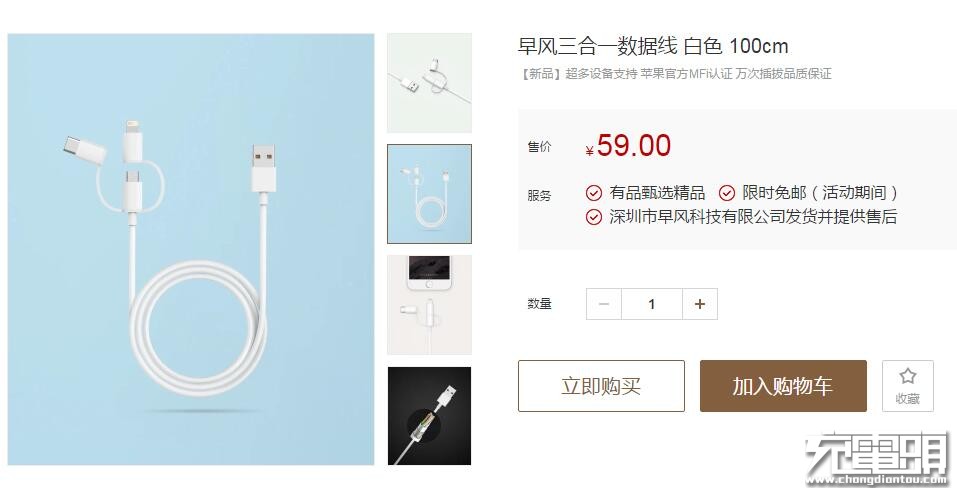957x493 pixels.
Task: Click the 【新品】product subtitle line
Action: click(x=674, y=74)
